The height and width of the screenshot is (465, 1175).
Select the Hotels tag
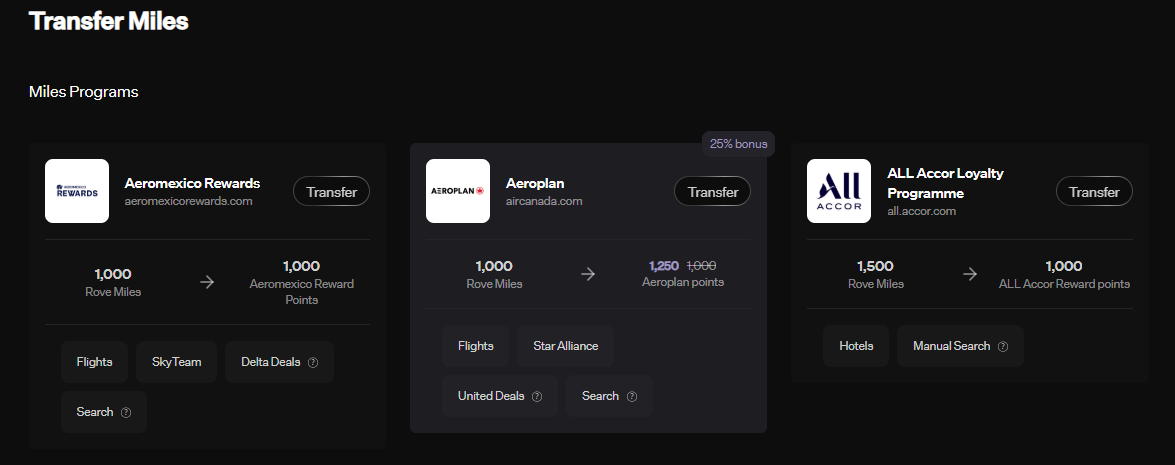856,346
